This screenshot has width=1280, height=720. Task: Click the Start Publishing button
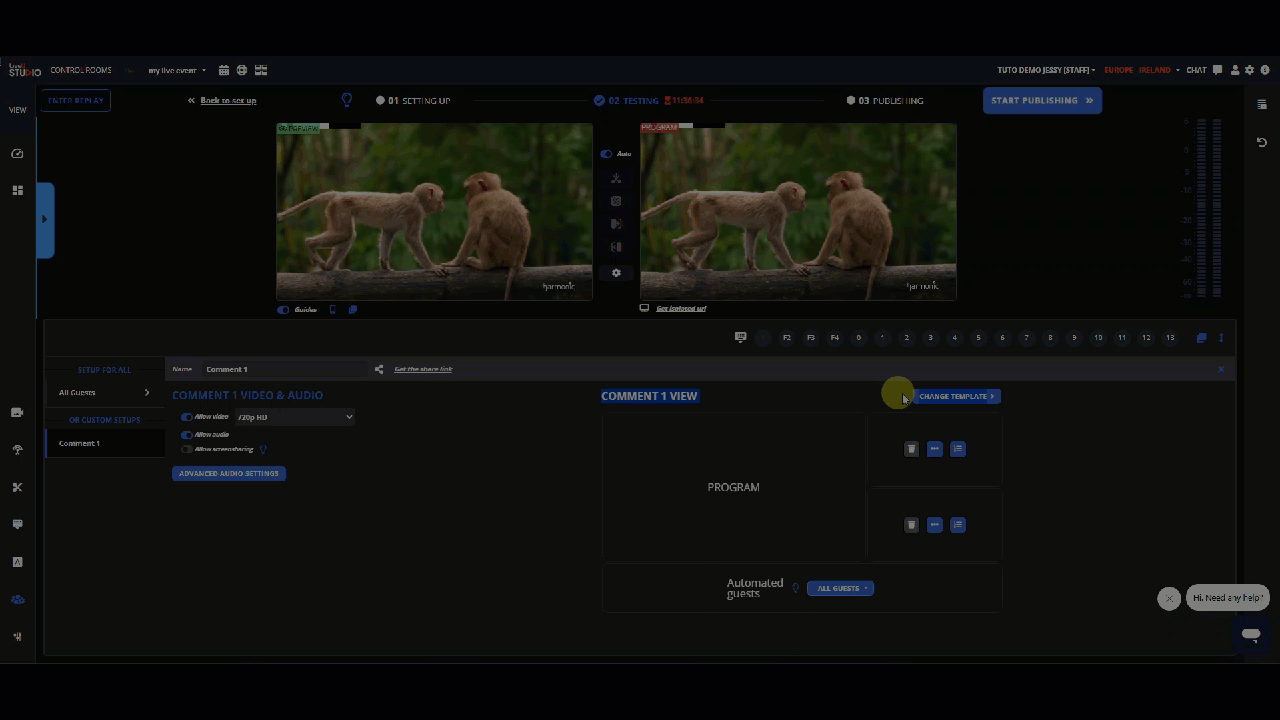click(1042, 100)
